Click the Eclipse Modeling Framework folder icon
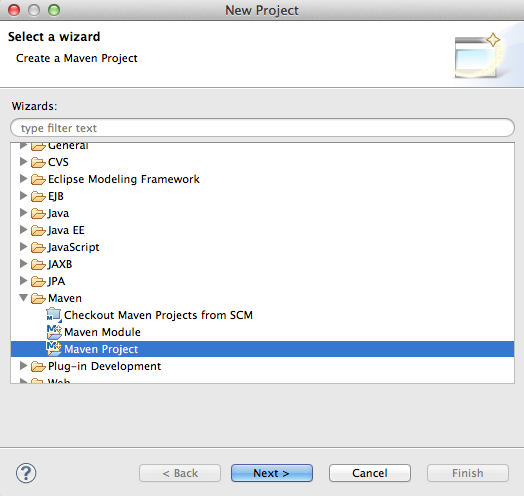The image size is (524, 496). [x=38, y=179]
